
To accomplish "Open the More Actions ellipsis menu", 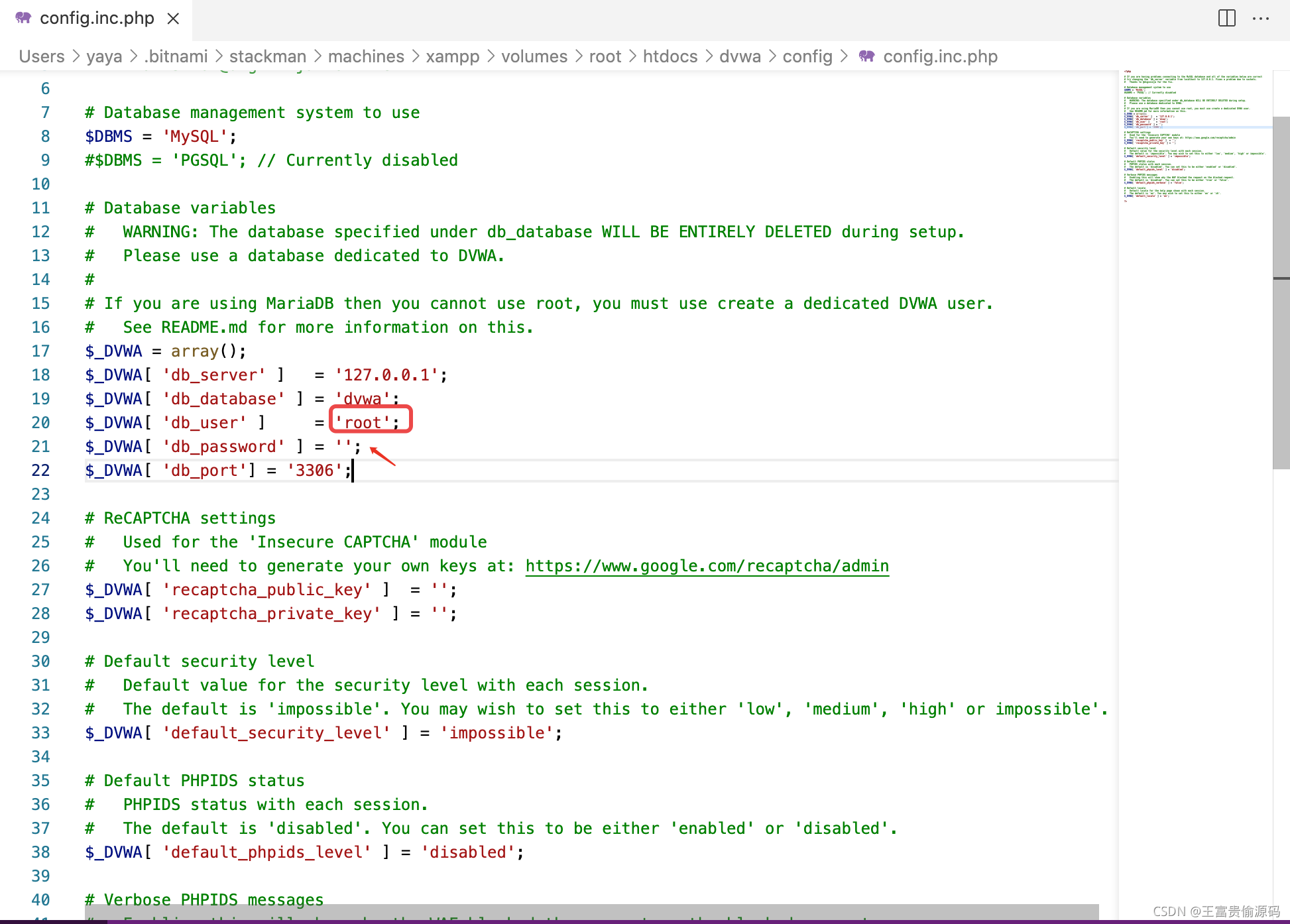I will [x=1260, y=19].
